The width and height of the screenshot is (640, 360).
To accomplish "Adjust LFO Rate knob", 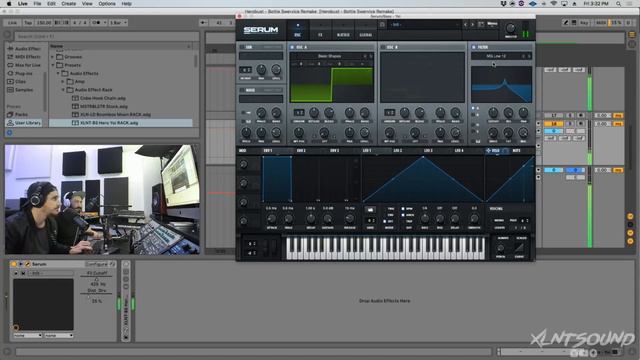I will [x=424, y=219].
